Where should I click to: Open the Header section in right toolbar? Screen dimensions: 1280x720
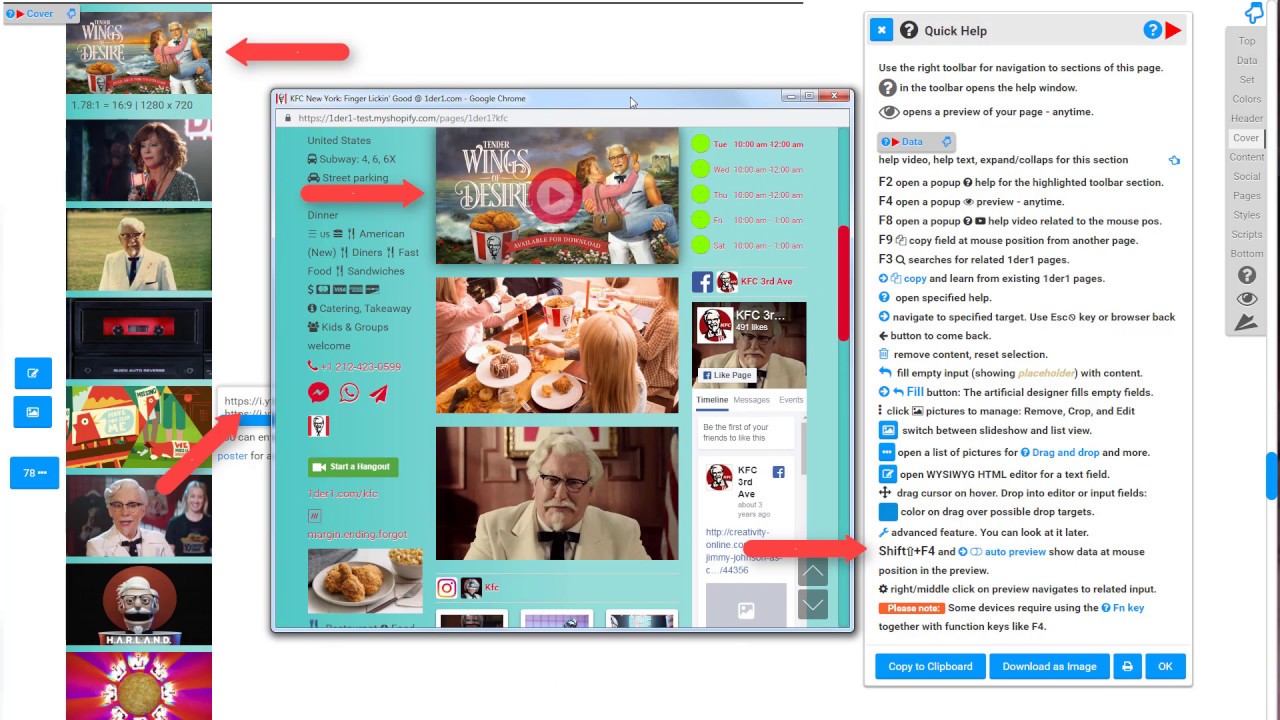pos(1246,118)
